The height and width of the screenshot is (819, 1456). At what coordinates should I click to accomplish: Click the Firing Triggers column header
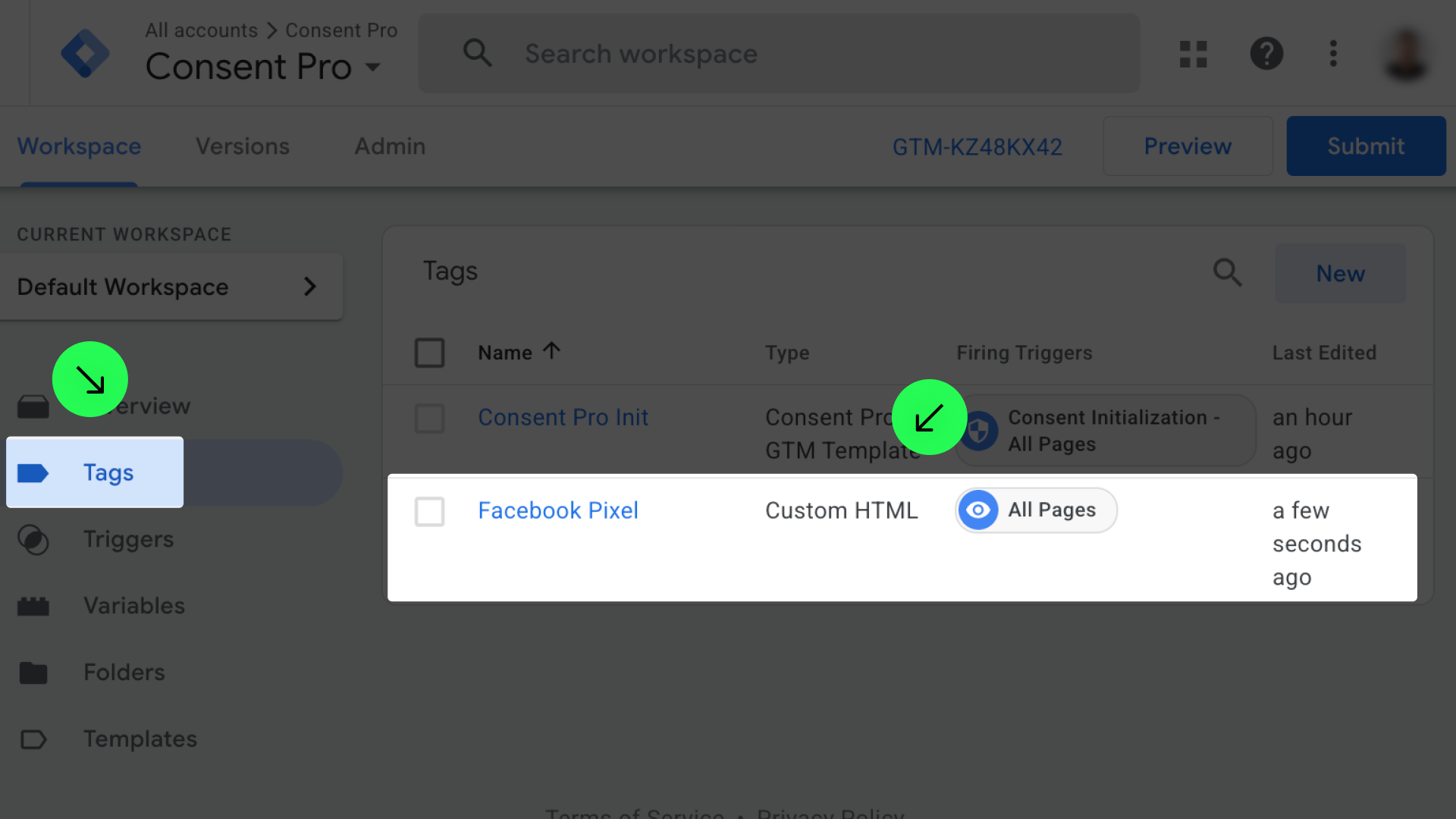point(1024,353)
